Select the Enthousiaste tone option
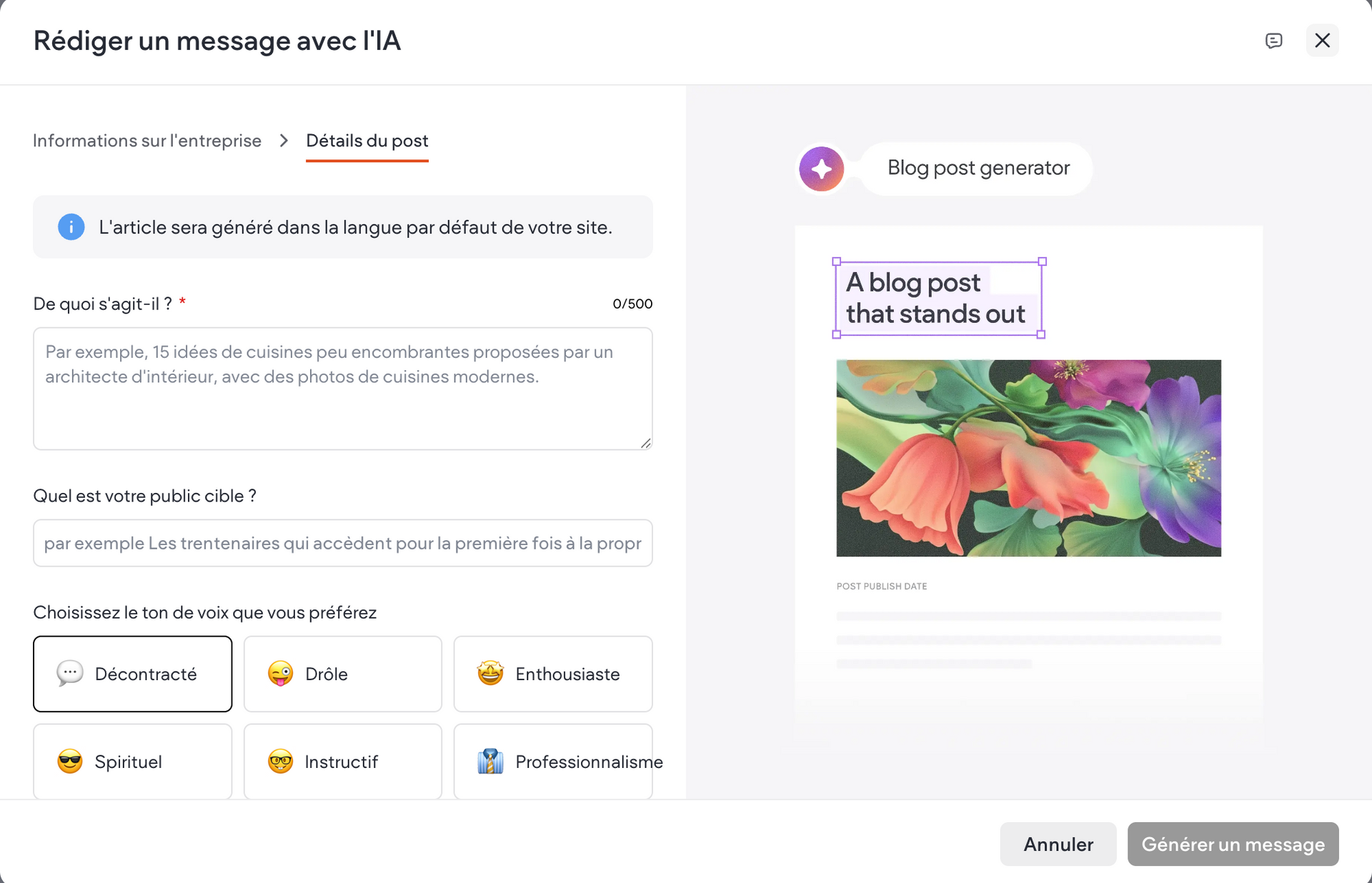Viewport: 1372px width, 883px height. point(553,674)
